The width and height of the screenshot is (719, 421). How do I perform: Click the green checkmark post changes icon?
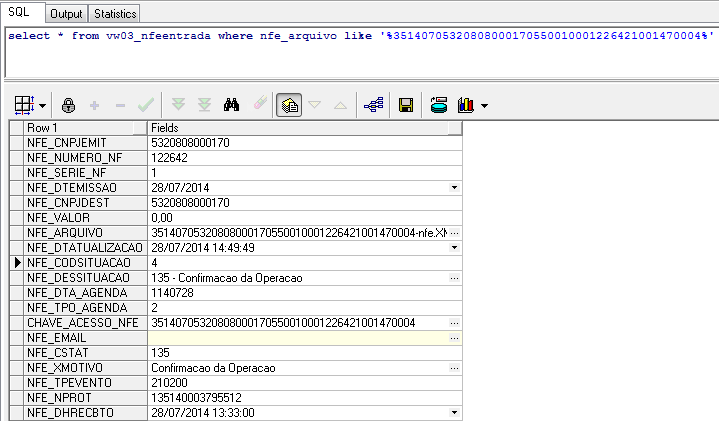[146, 105]
